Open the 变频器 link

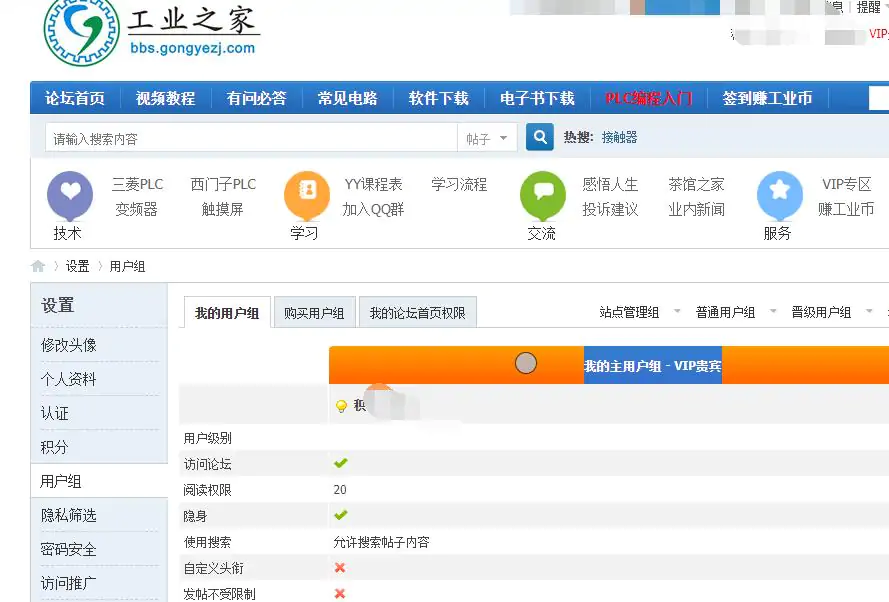[137, 209]
